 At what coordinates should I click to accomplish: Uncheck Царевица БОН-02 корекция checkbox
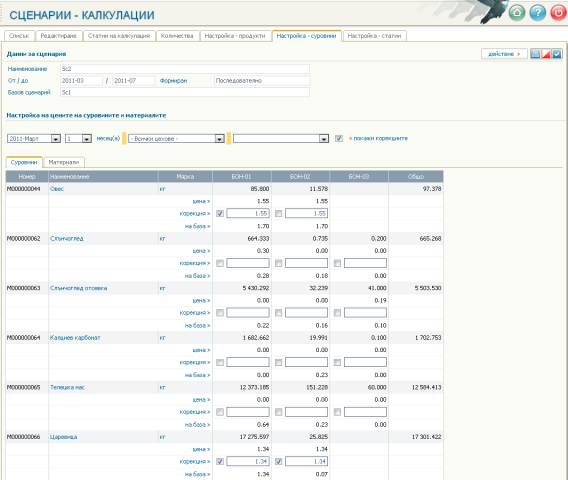pyautogui.click(x=279, y=462)
